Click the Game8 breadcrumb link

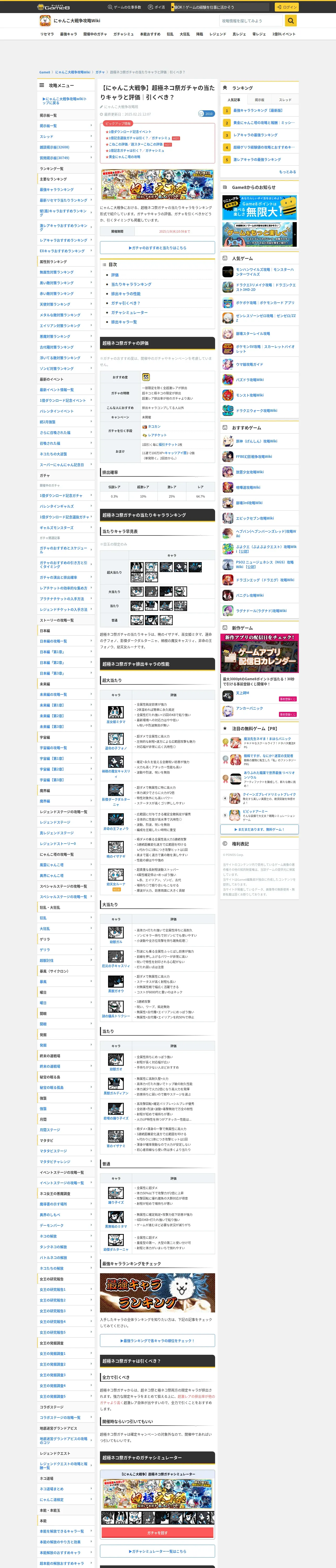click(44, 72)
